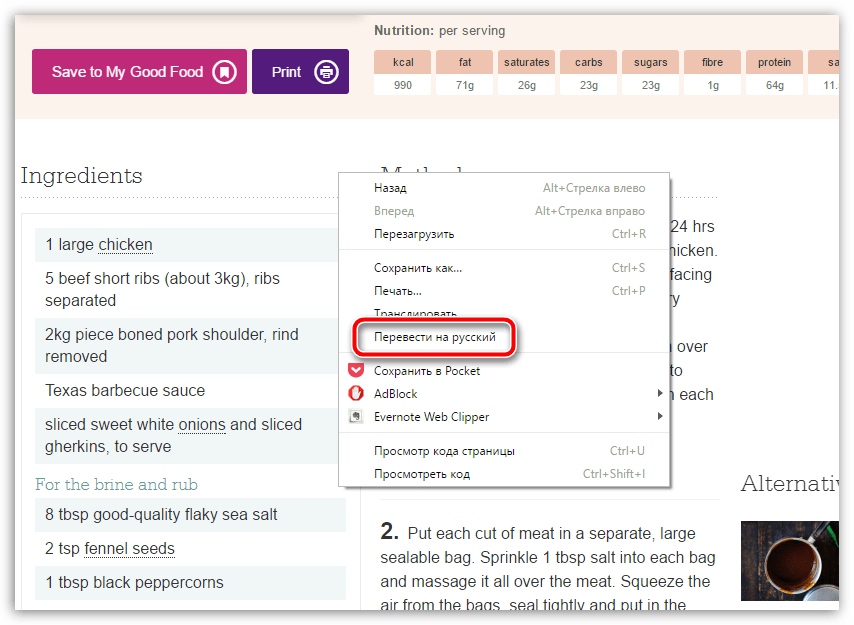Expand the Evernote Web Clipper submenu arrow
854x625 pixels.
point(659,417)
